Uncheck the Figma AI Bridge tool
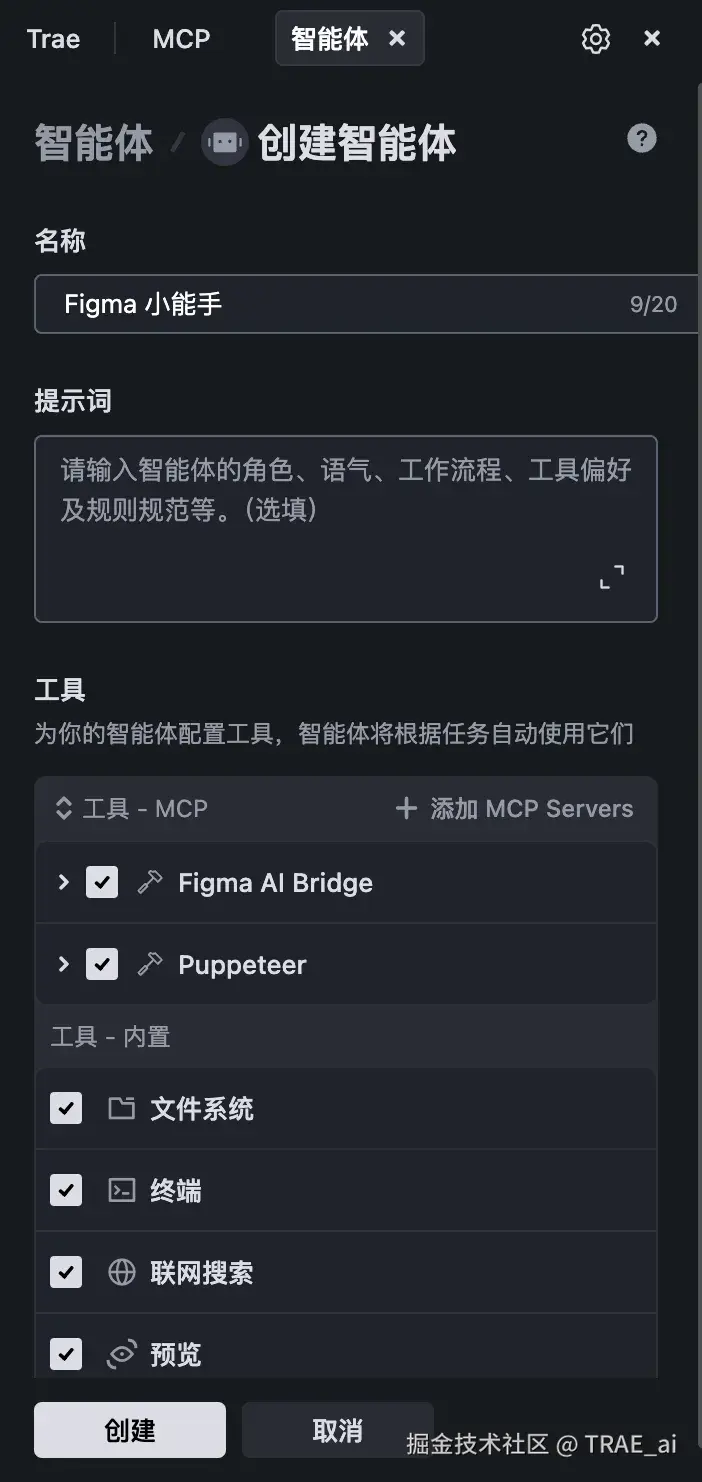 click(x=102, y=882)
